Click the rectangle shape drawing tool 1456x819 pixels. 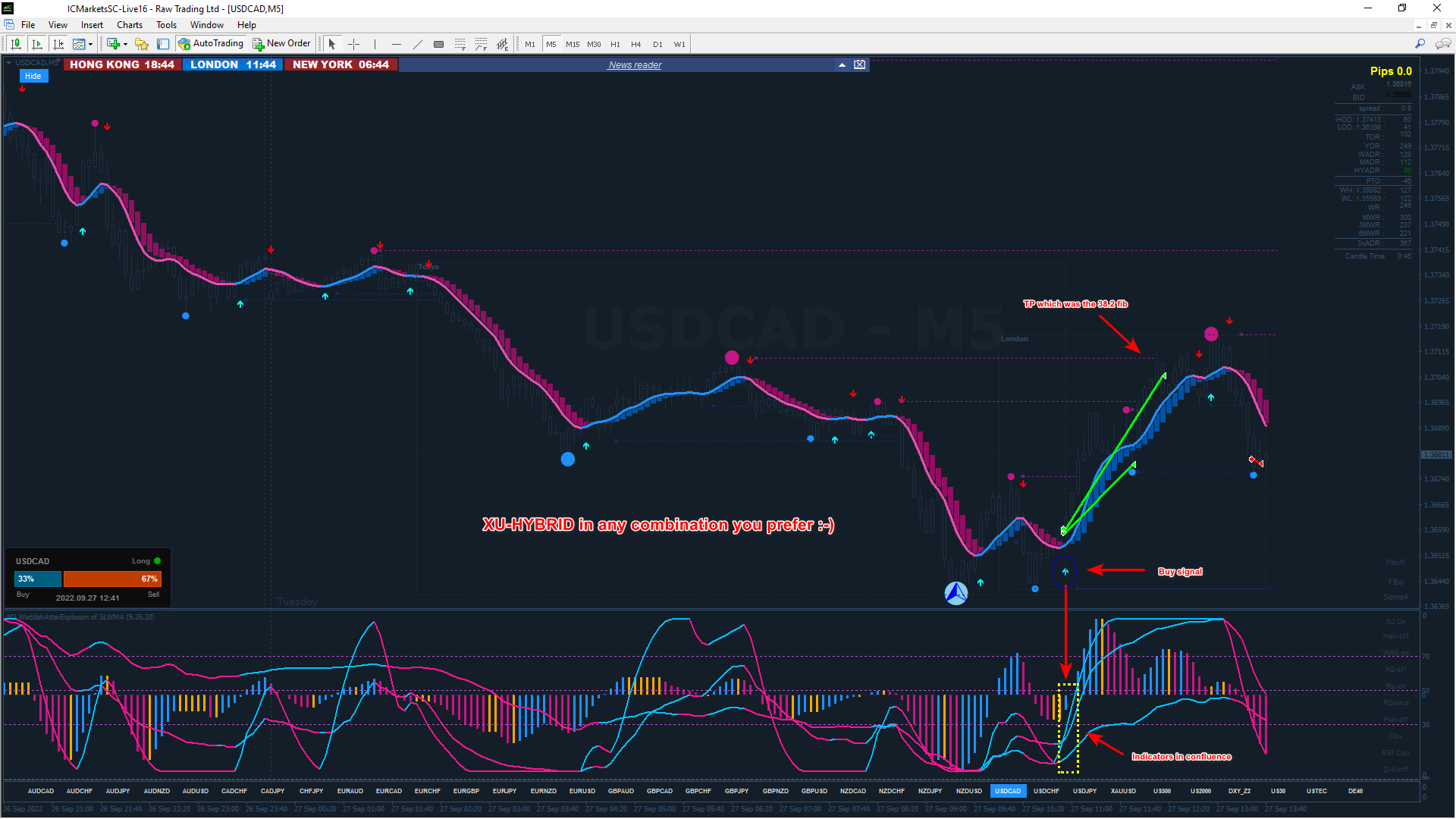point(438,44)
